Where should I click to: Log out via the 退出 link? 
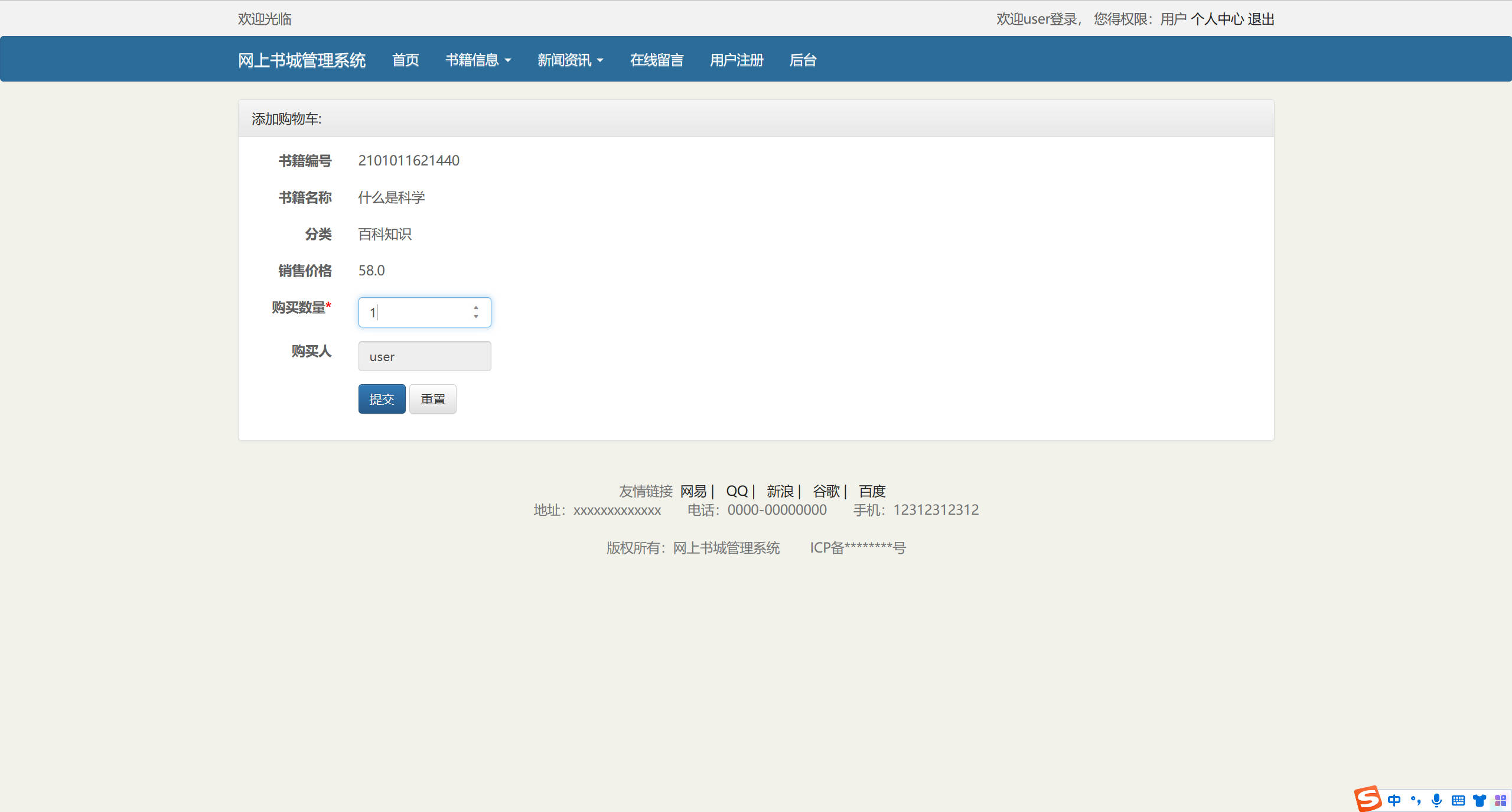point(1262,19)
